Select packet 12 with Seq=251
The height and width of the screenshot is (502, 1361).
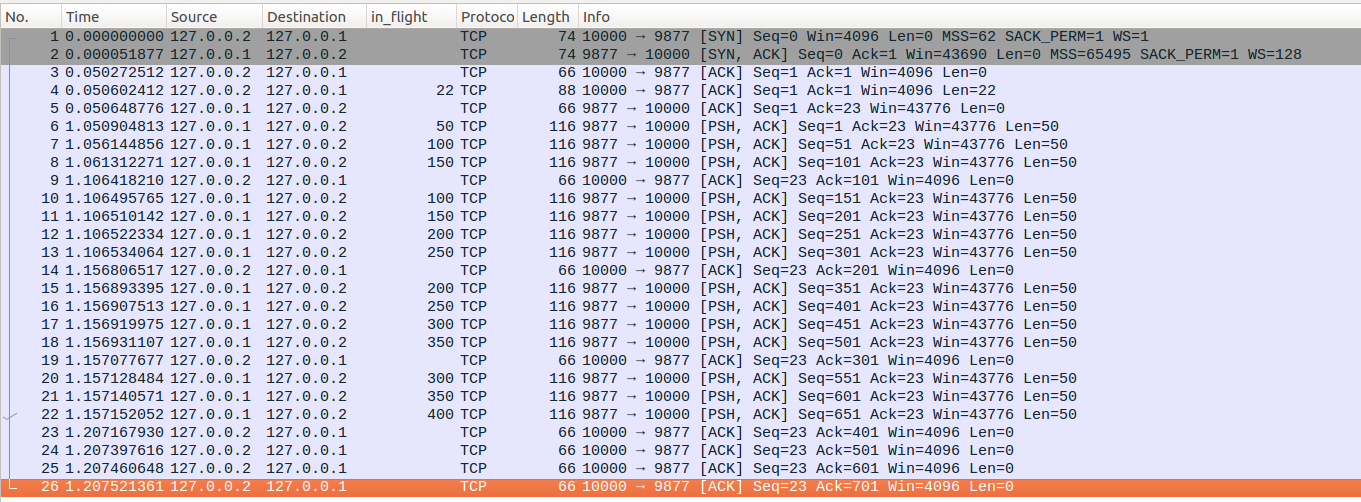(x=680, y=235)
